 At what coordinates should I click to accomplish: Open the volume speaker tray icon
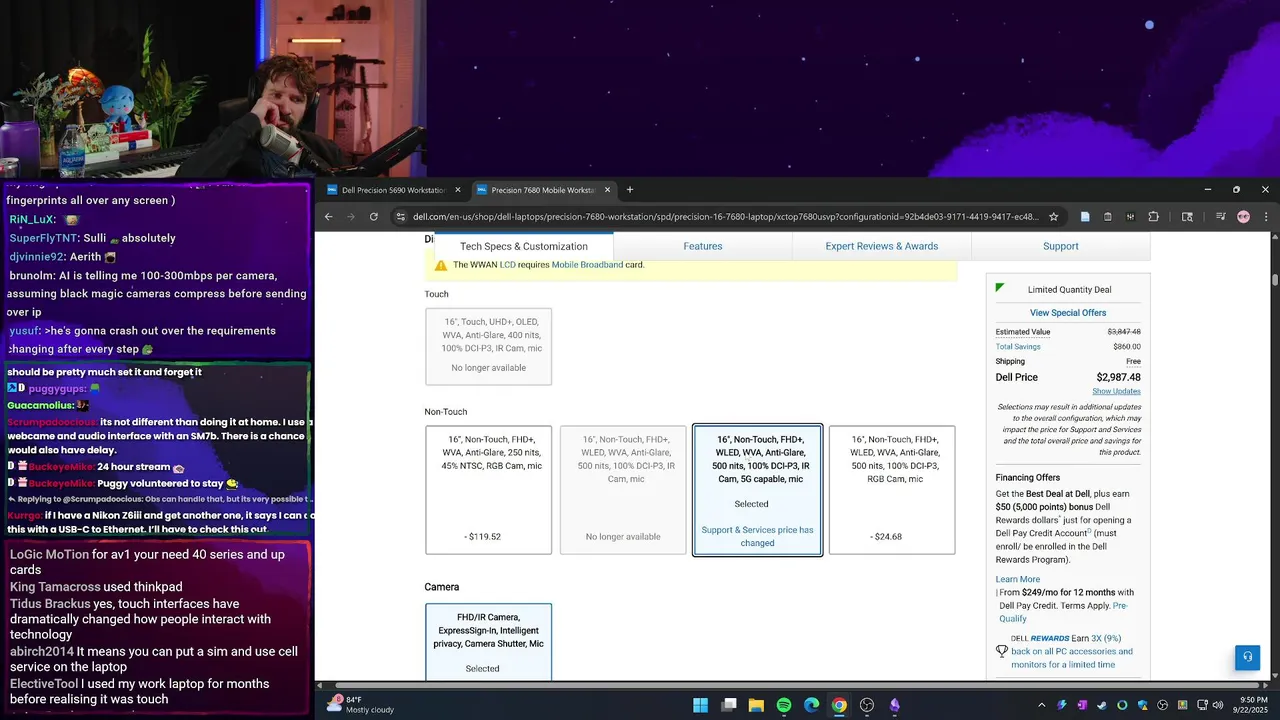pos(1217,705)
